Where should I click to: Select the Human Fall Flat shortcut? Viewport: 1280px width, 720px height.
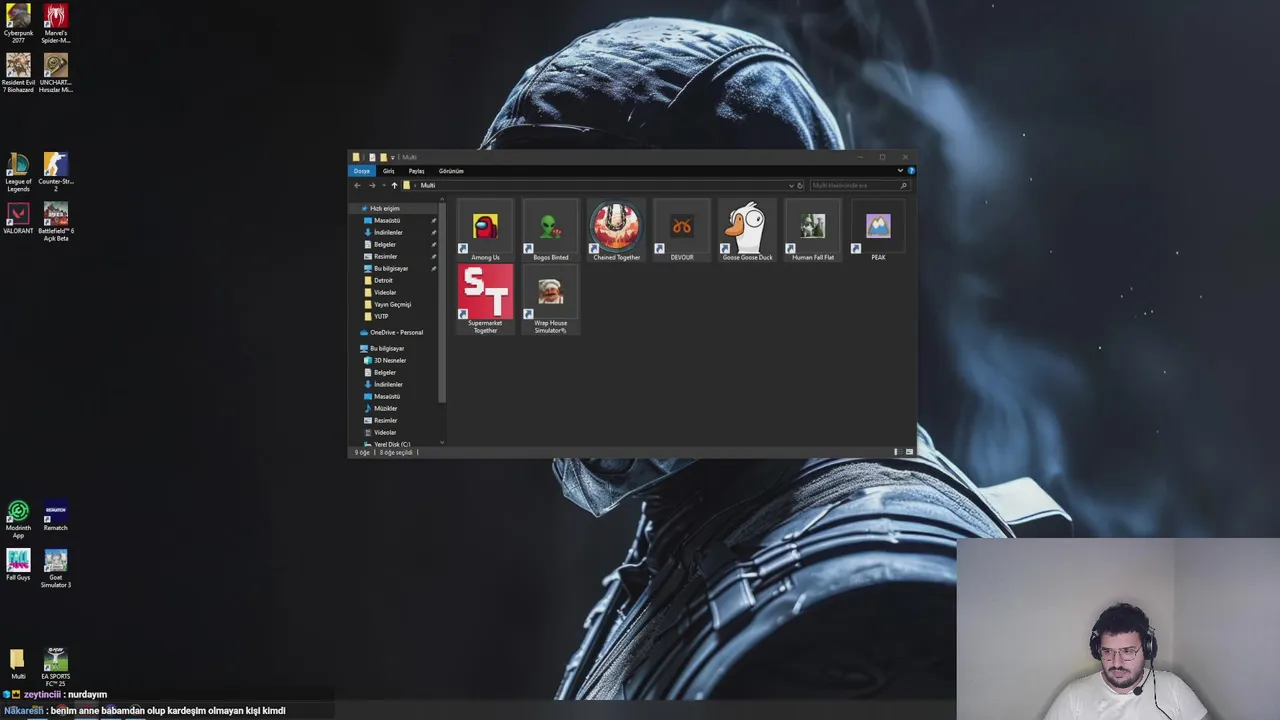click(x=813, y=231)
